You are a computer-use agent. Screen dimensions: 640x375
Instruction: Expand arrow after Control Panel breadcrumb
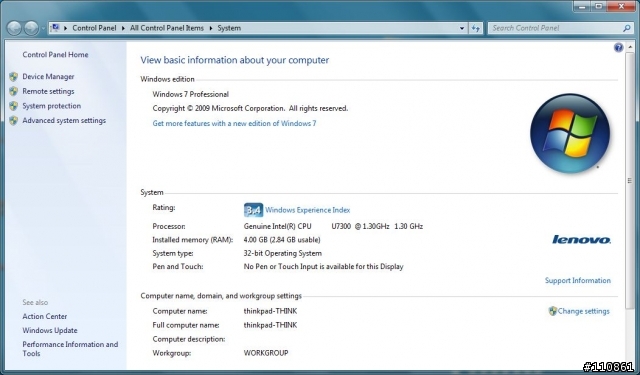coord(123,28)
